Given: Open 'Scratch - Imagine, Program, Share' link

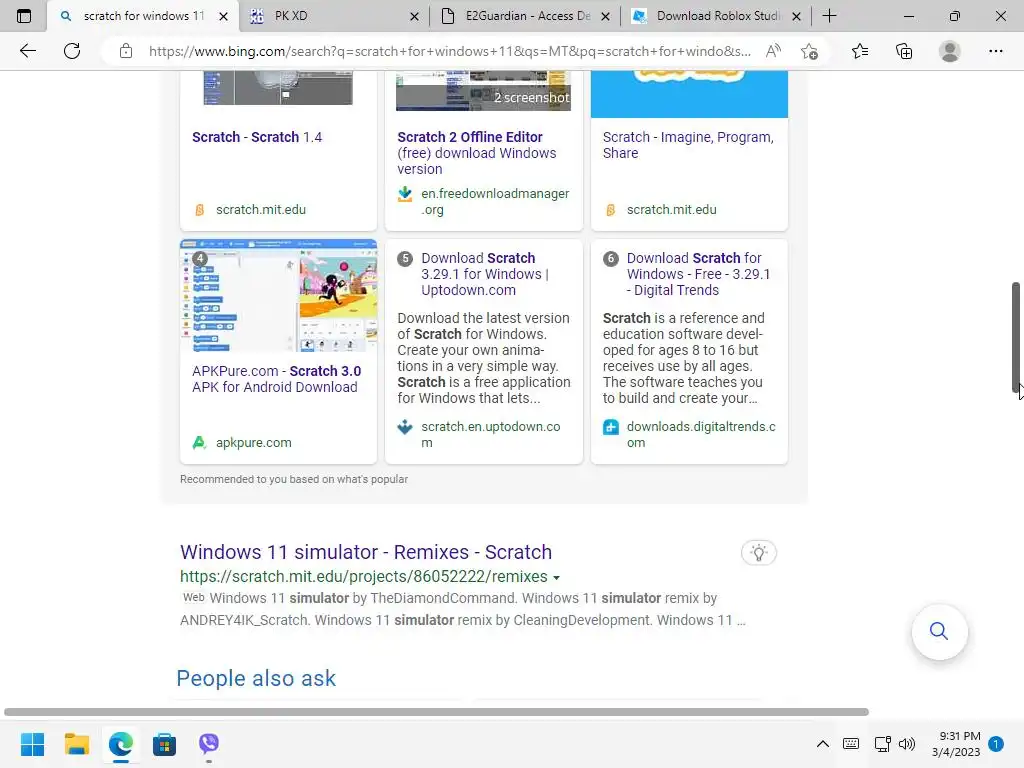Looking at the screenshot, I should pos(688,145).
